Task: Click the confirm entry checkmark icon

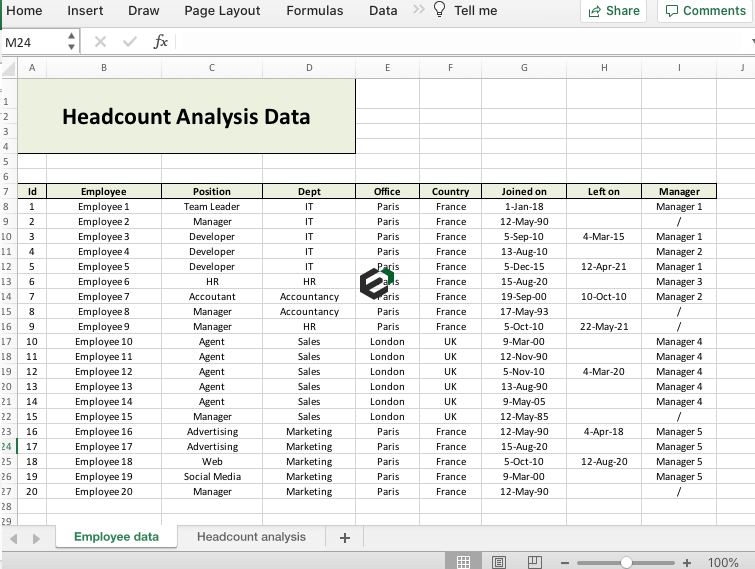Action: click(x=129, y=42)
